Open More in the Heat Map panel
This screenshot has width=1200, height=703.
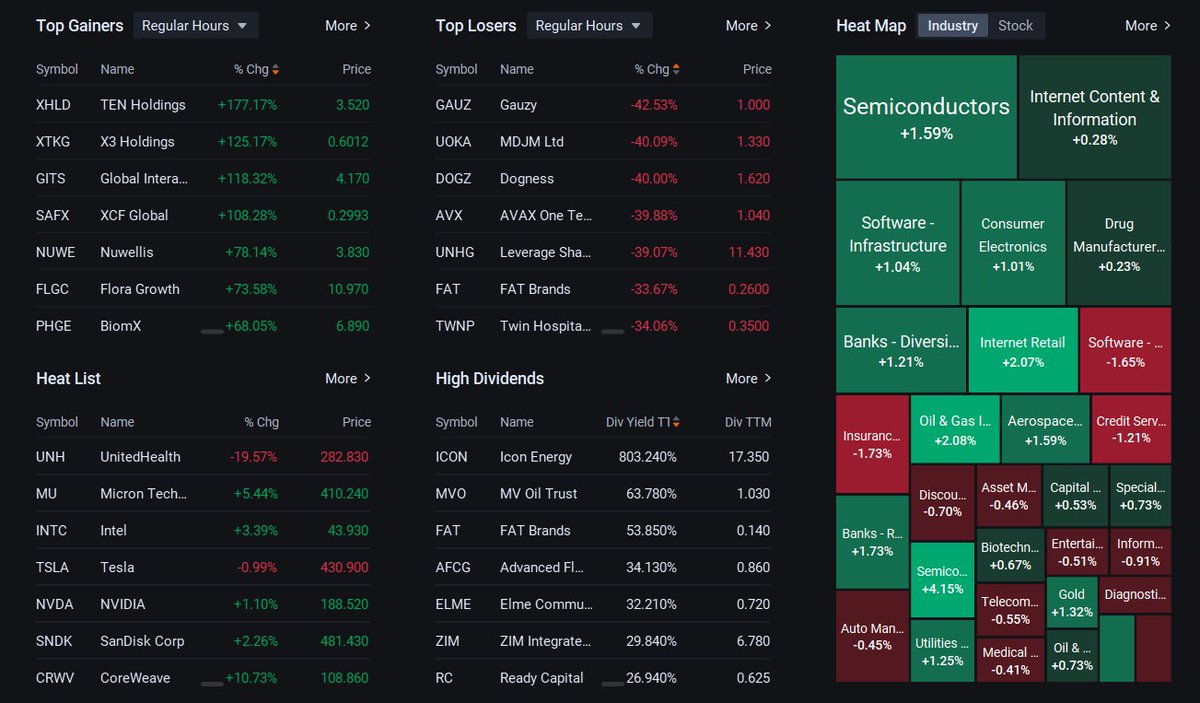click(1148, 26)
